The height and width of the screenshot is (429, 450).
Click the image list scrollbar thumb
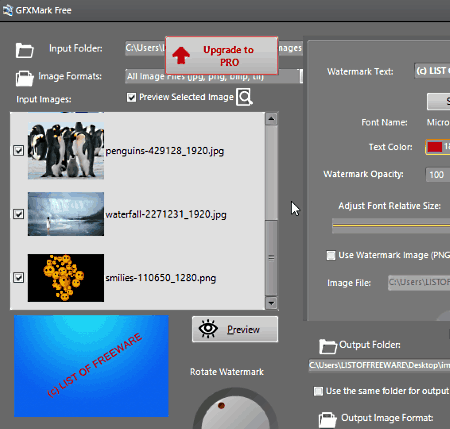pos(271,257)
